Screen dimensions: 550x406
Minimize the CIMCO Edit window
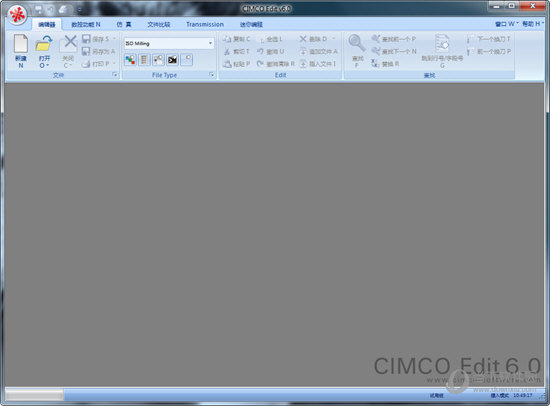pyautogui.click(x=496, y=6)
